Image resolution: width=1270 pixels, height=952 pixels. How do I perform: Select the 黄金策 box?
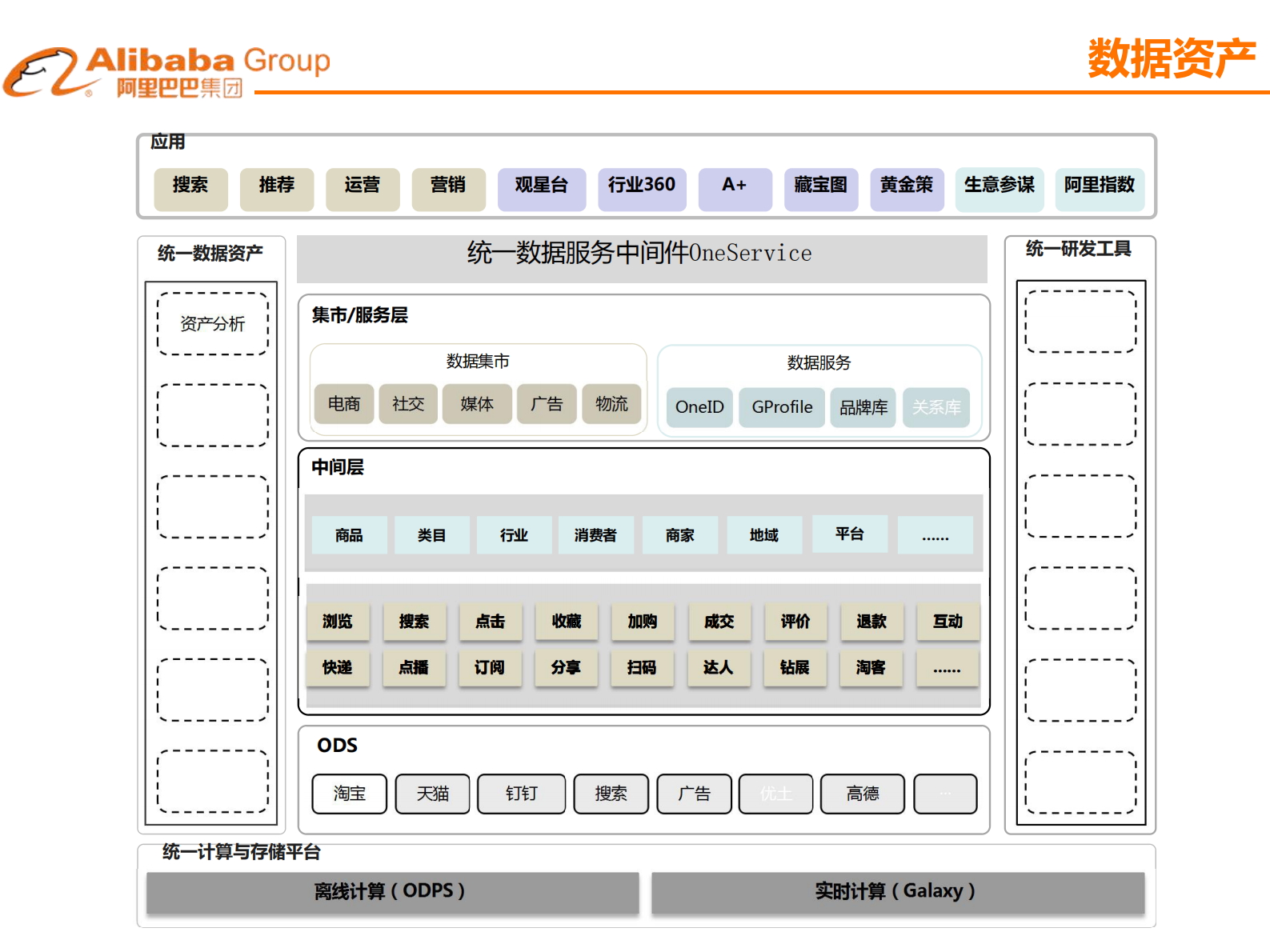point(907,189)
